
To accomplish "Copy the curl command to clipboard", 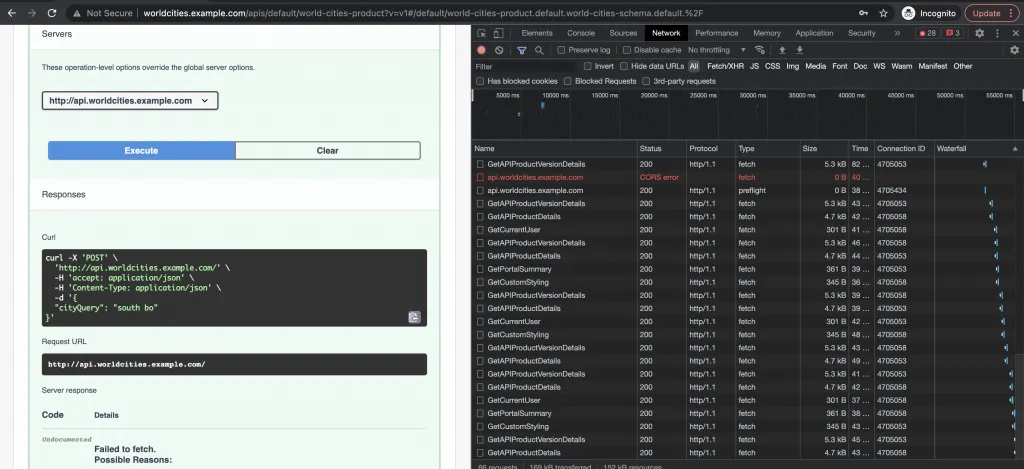I will tap(414, 317).
